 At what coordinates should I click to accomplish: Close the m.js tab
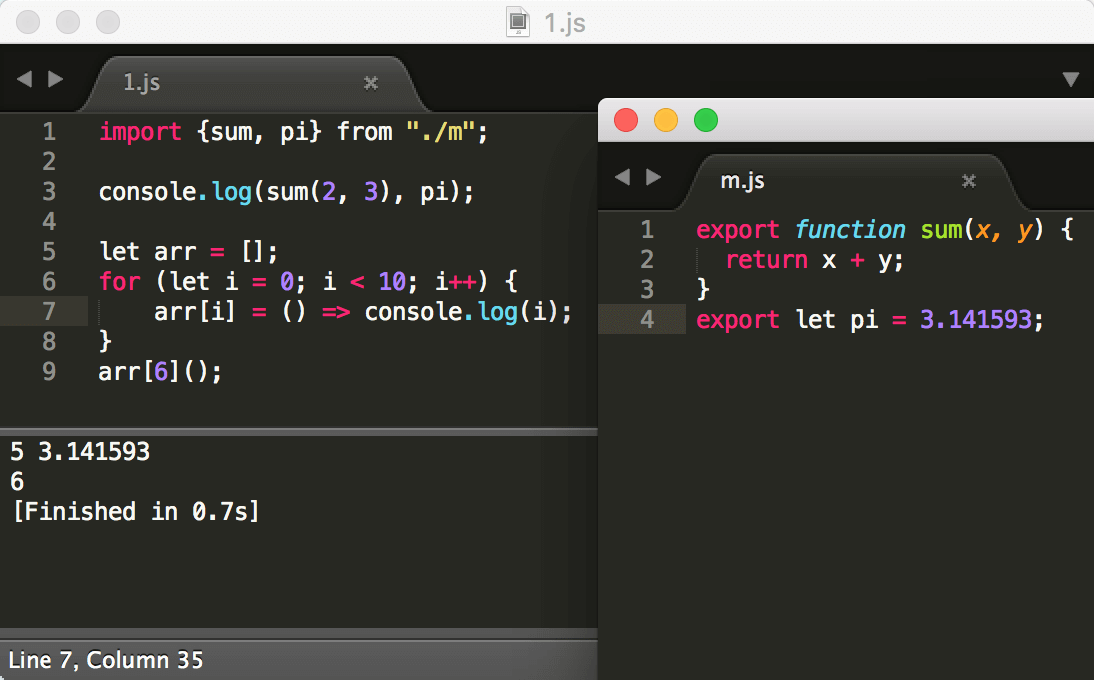click(x=968, y=181)
